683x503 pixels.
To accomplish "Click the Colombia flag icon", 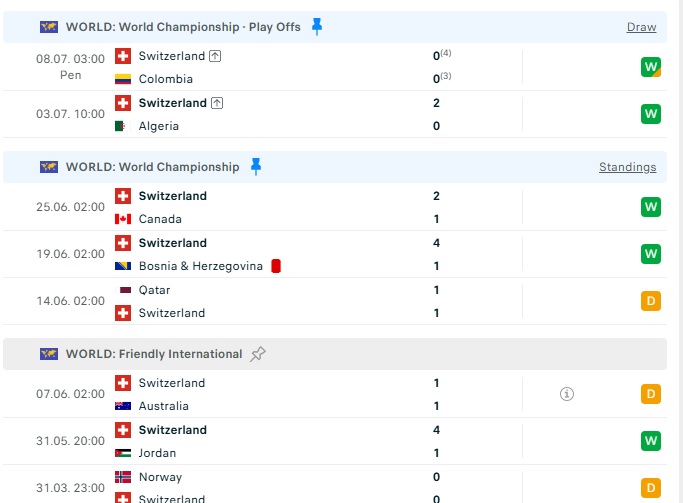I will [123, 79].
